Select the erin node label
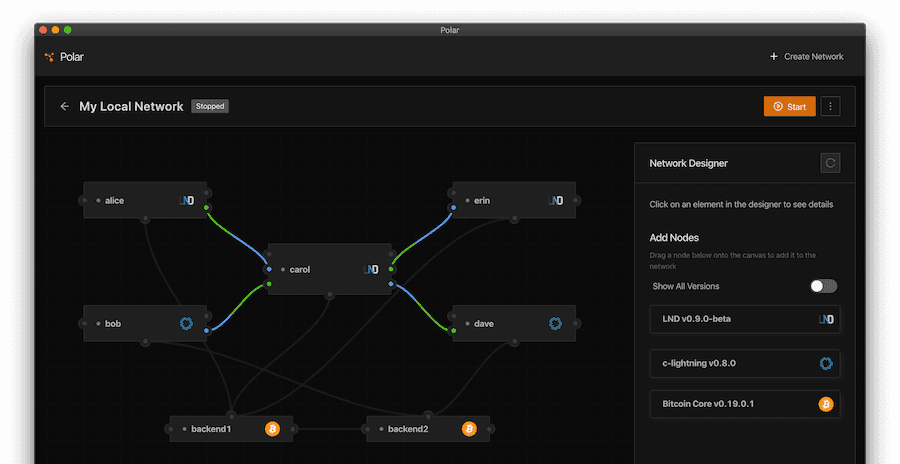 click(x=482, y=200)
